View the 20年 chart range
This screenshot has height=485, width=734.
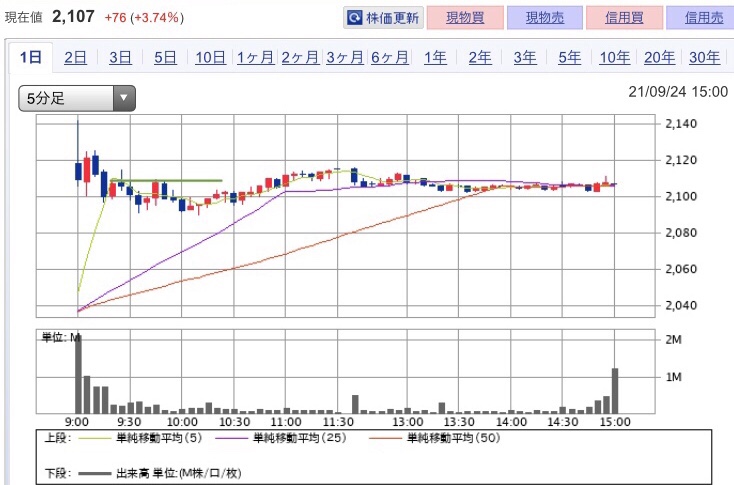pyautogui.click(x=660, y=58)
